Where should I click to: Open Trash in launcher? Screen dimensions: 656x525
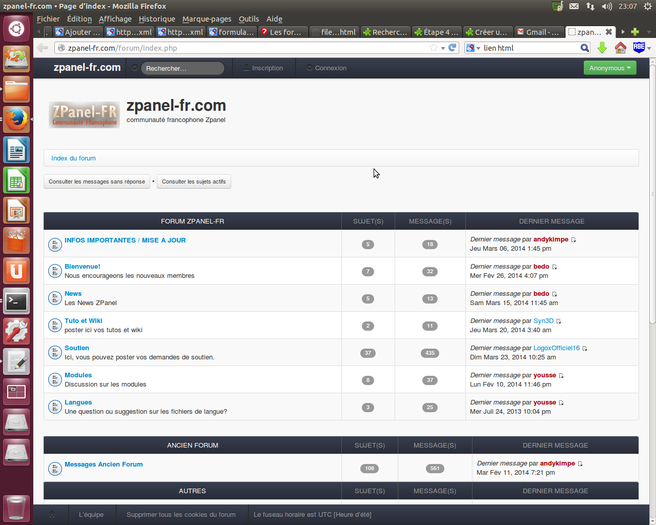click(x=16, y=508)
